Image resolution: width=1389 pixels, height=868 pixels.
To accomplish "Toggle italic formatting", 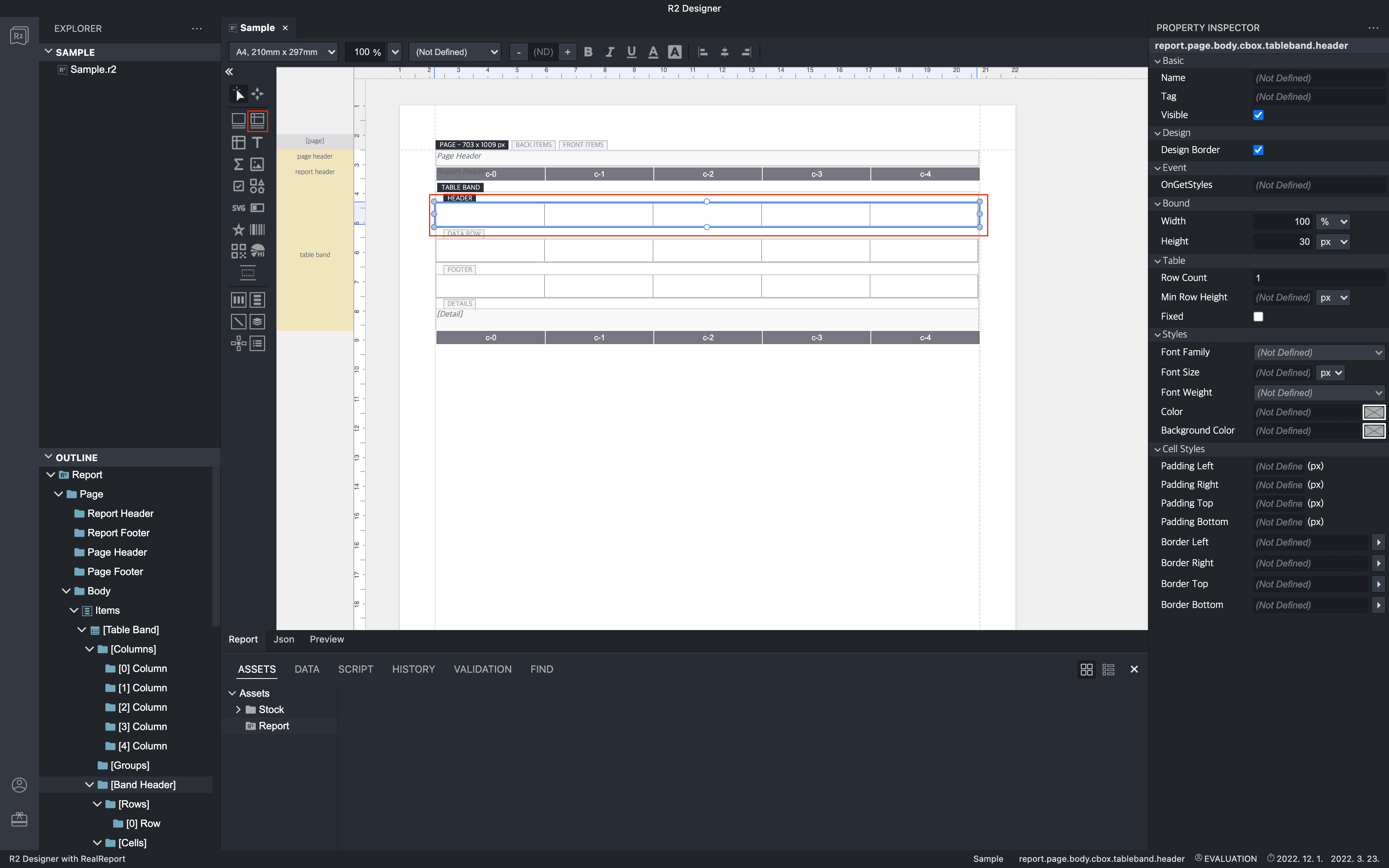I will [610, 52].
